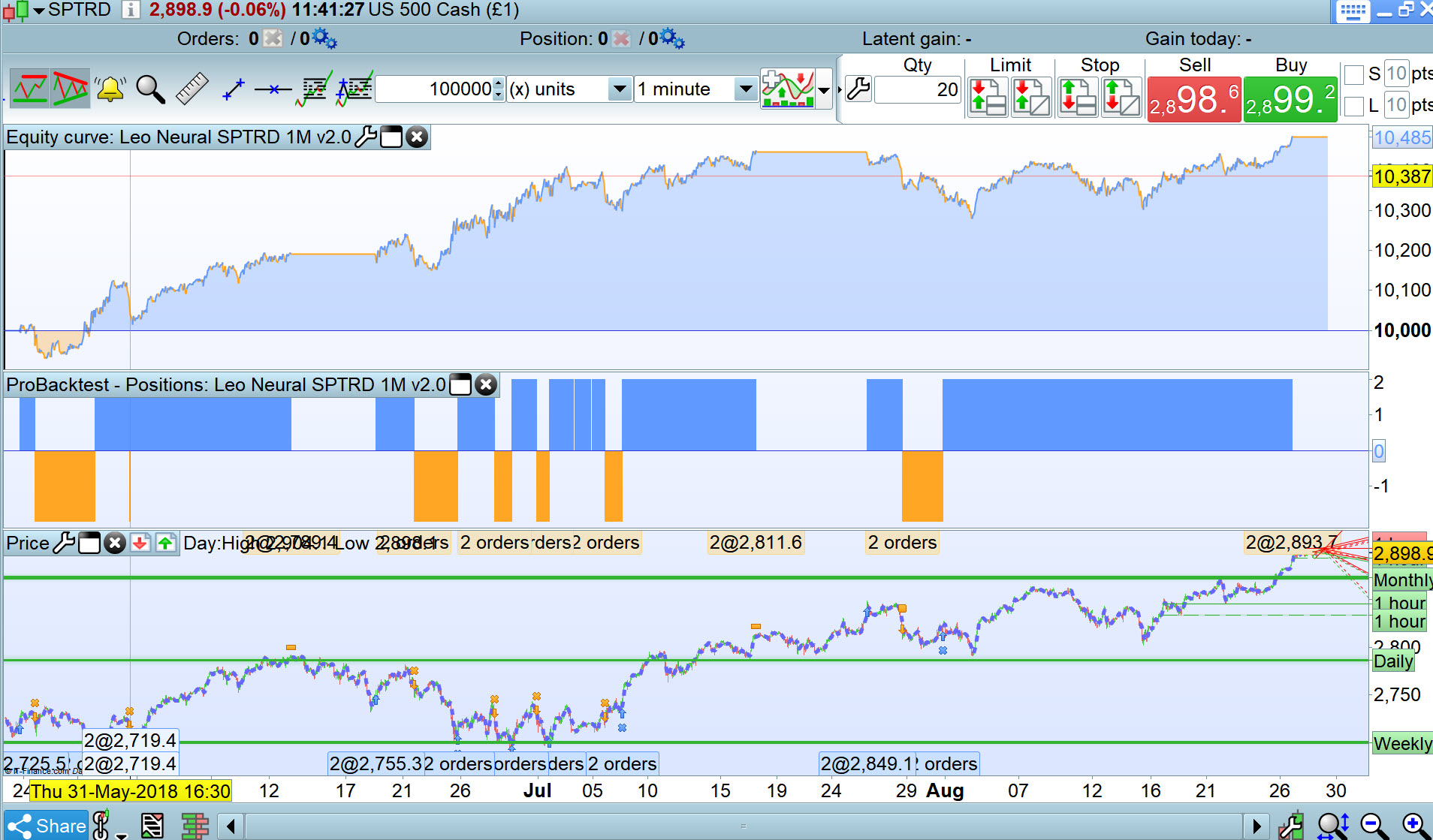Zoom in on the chart
The width and height of the screenshot is (1433, 840).
coord(1416,826)
